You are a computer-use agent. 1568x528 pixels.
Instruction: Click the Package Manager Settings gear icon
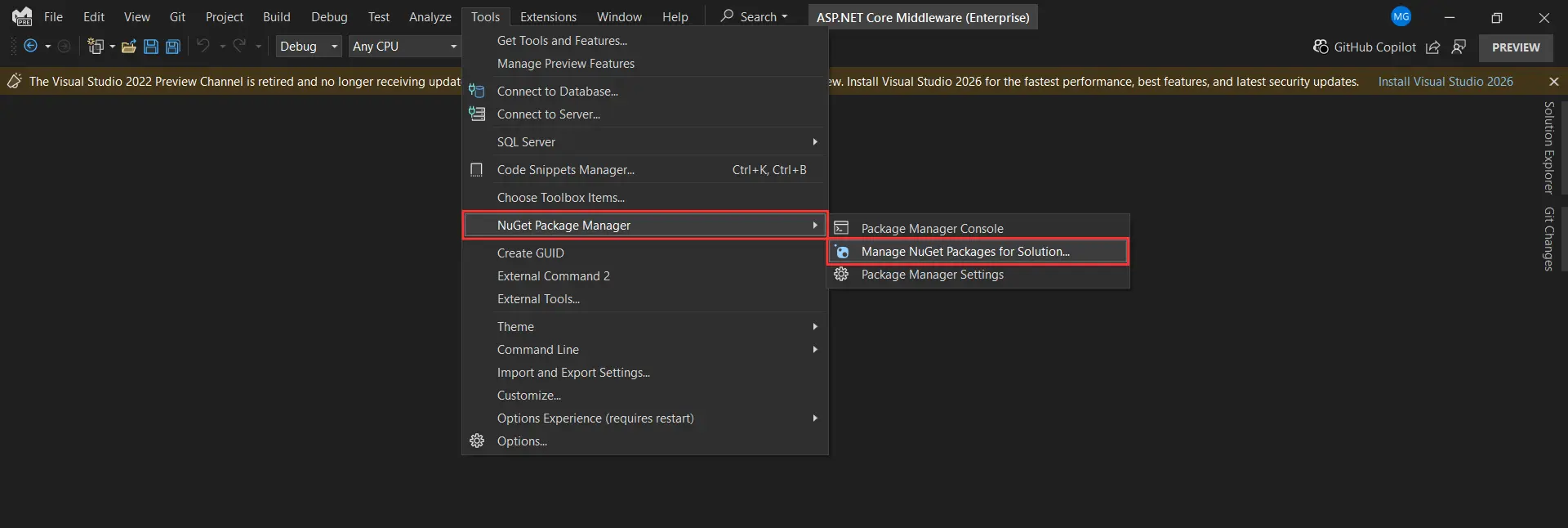click(841, 275)
